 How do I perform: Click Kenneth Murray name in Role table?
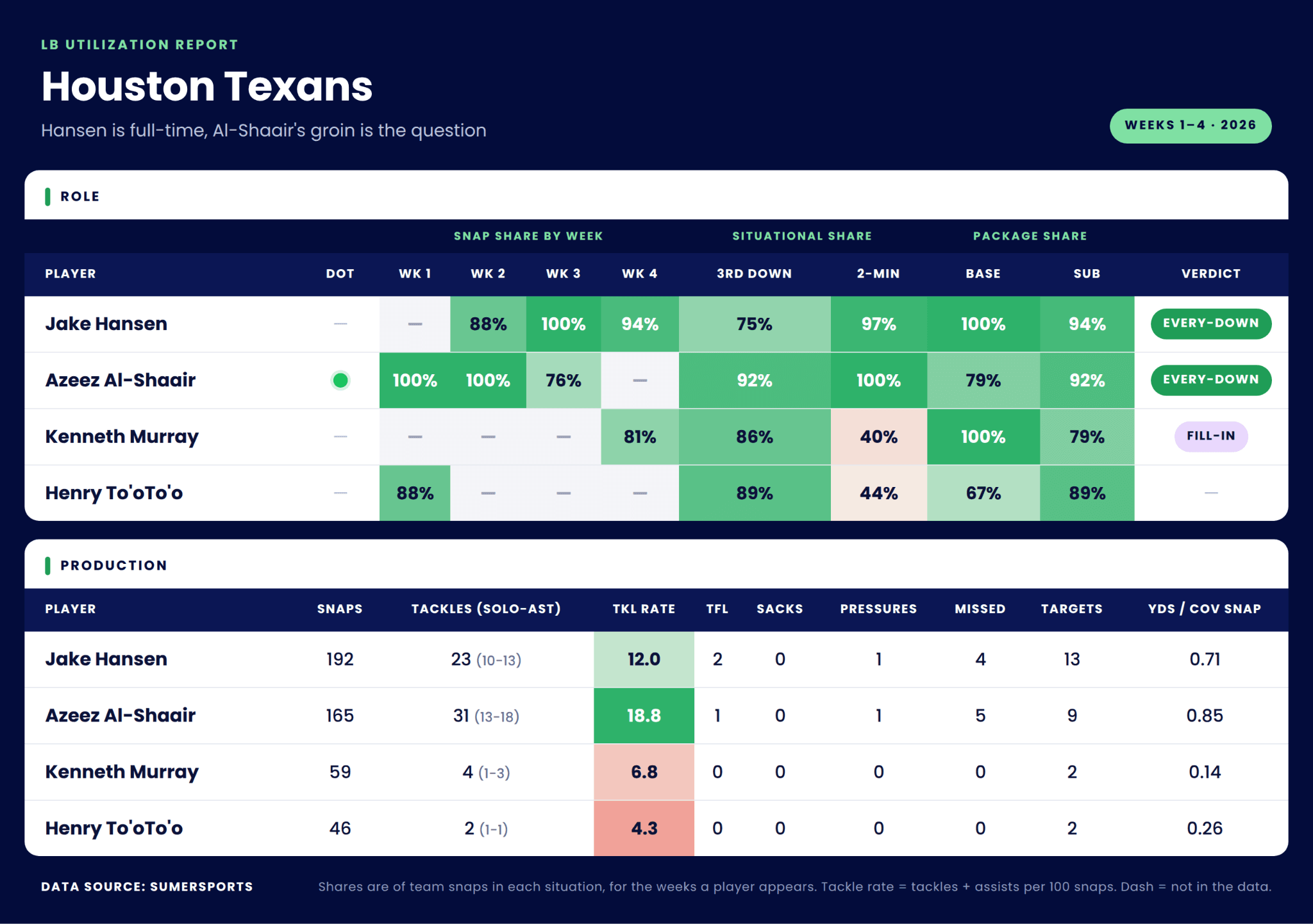tap(122, 437)
